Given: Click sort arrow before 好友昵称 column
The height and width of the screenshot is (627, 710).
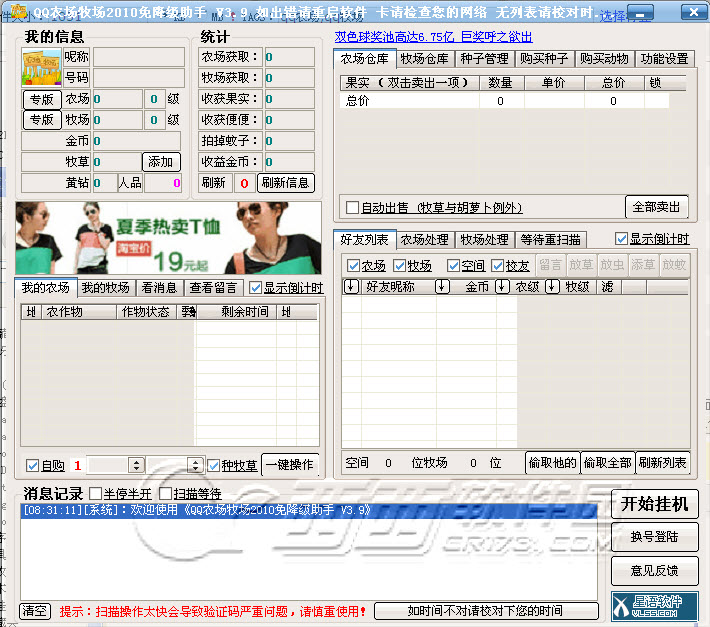Looking at the screenshot, I should point(351,287).
